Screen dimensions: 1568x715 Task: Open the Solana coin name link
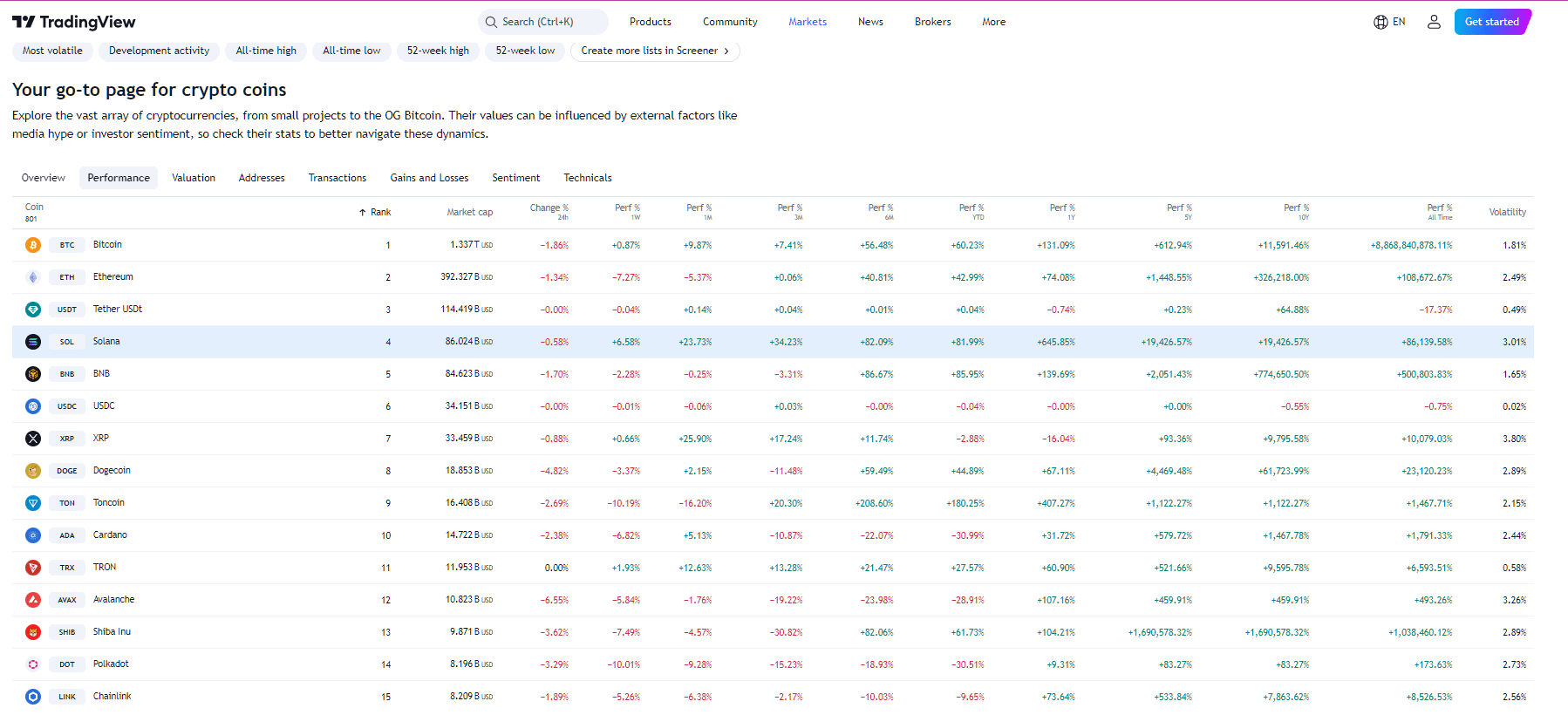pyautogui.click(x=106, y=342)
